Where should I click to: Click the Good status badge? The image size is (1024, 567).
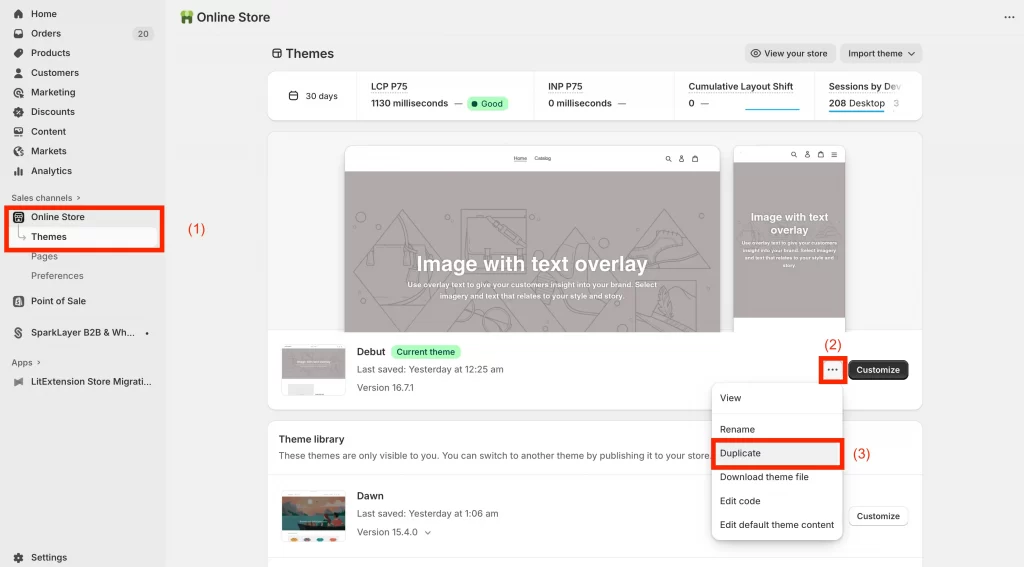pyautogui.click(x=487, y=104)
